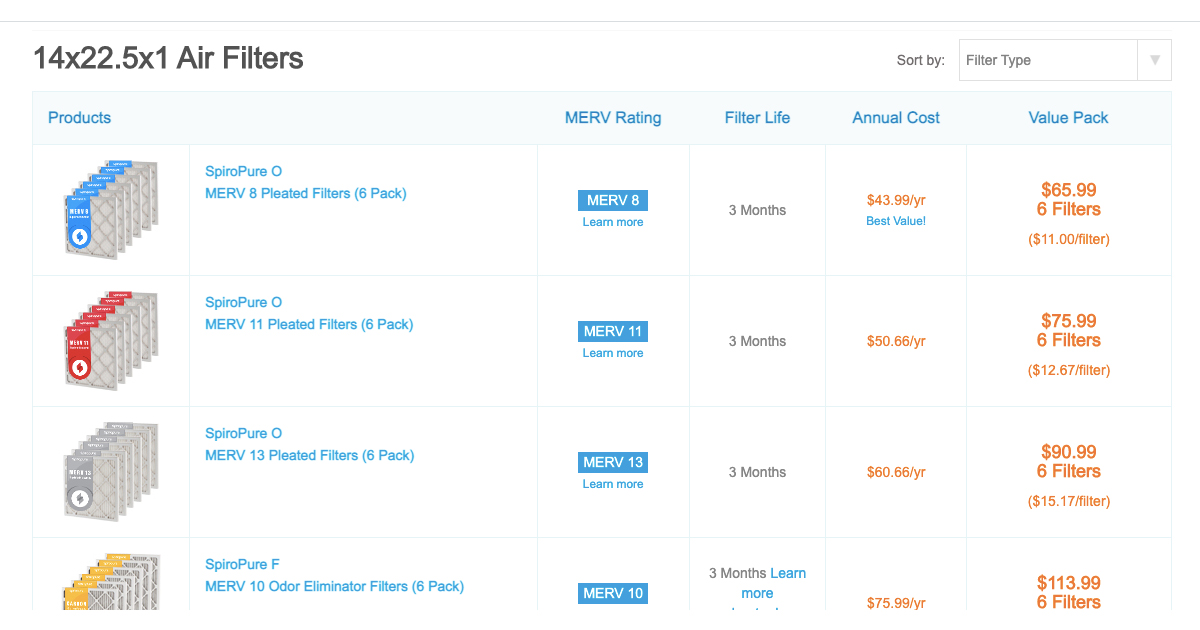This screenshot has width=1200, height=630.
Task: Click the SpiroPure F brand link
Action: coord(243,564)
